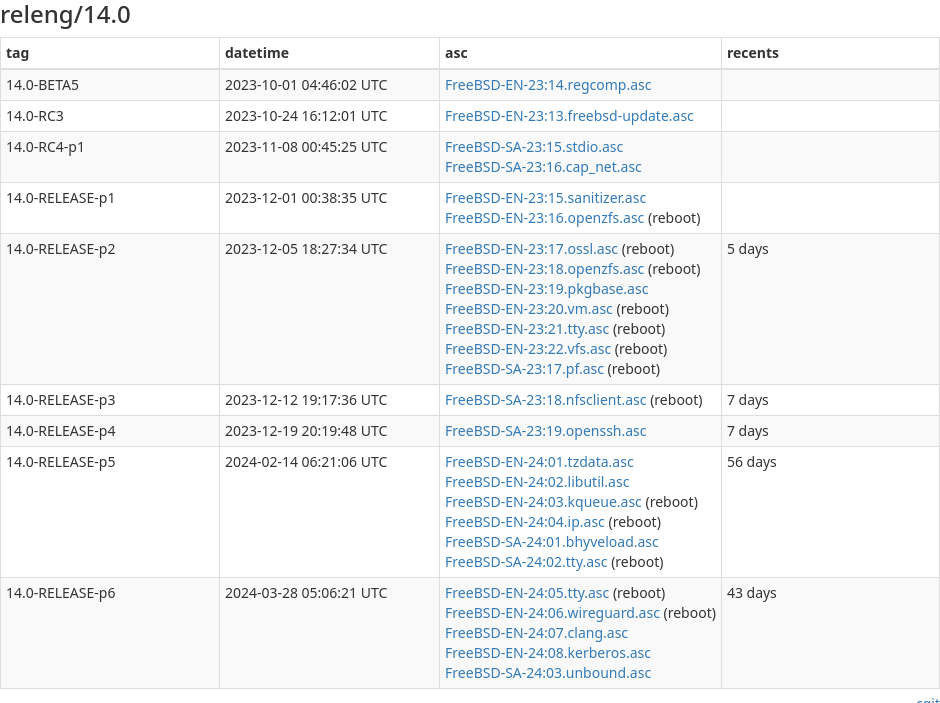Viewport: 940px width, 703px height.
Task: Click the "recents" column header
Action: [x=753, y=53]
